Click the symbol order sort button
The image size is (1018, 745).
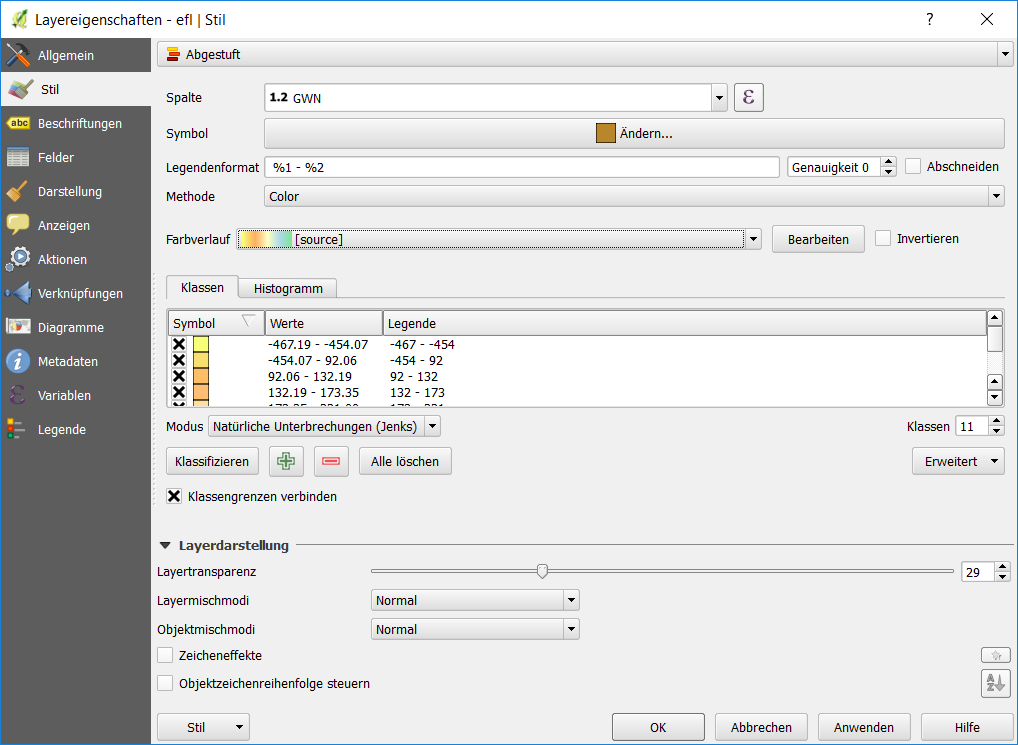(x=995, y=684)
